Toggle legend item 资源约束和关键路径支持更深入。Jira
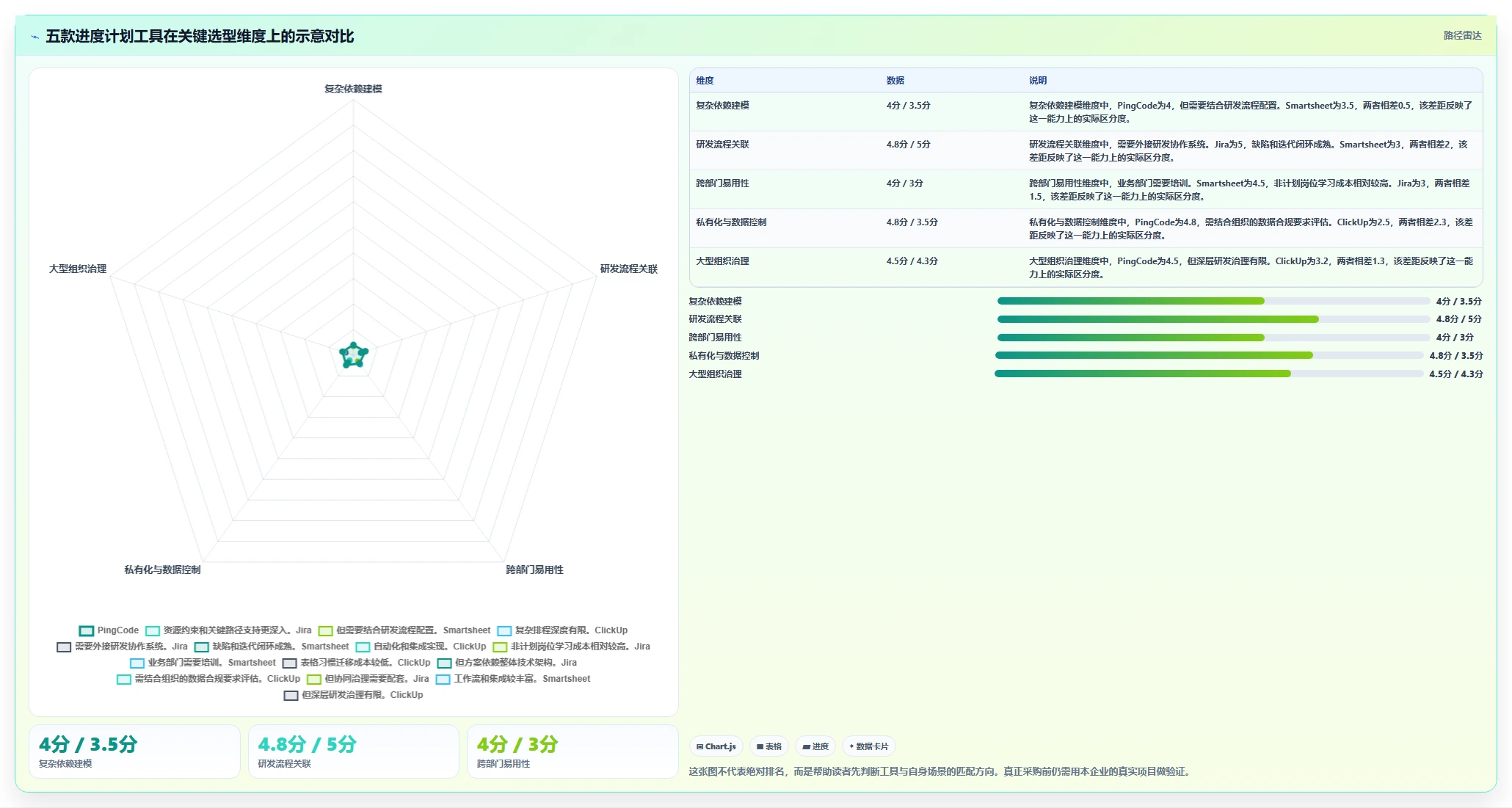 click(x=228, y=630)
